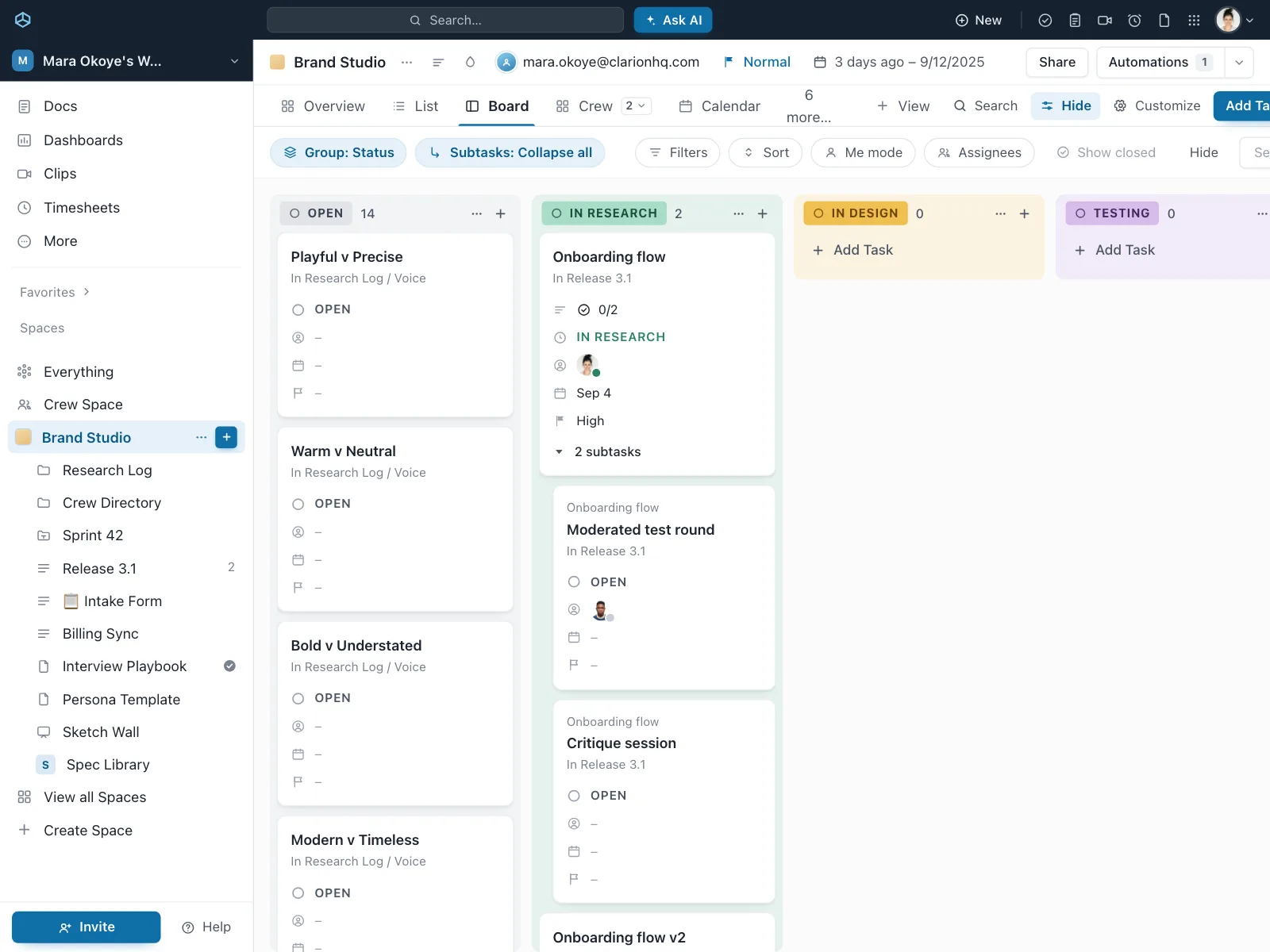Click status circle on Critique session card
1270x952 pixels.
pos(574,796)
